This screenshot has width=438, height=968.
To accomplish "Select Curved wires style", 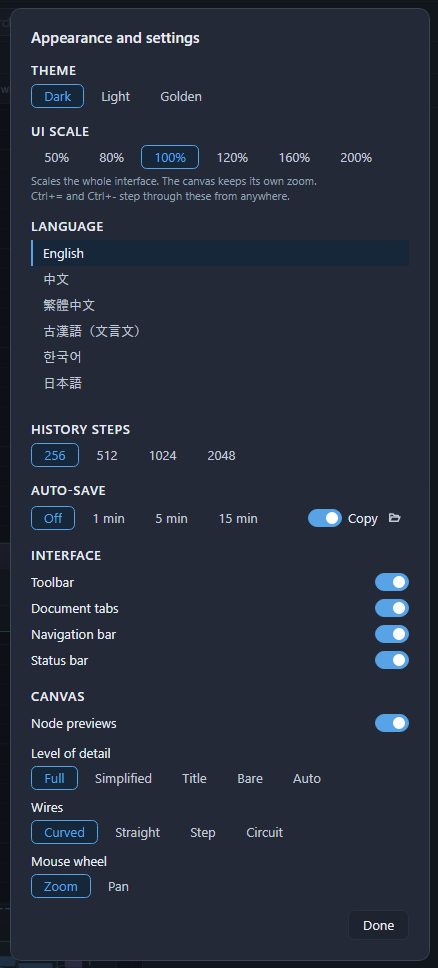I will click(64, 832).
